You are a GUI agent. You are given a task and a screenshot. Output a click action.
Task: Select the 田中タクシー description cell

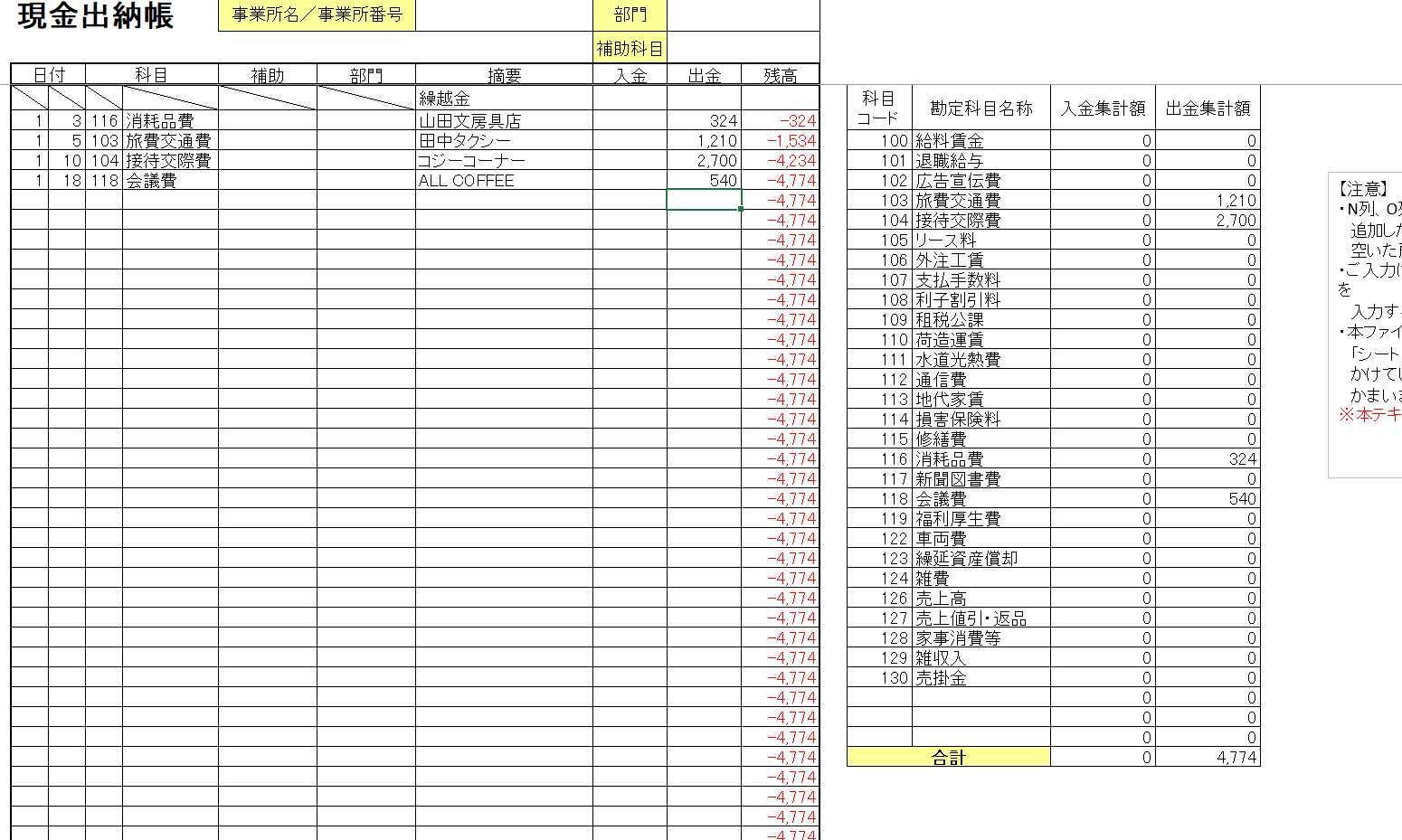coord(504,140)
